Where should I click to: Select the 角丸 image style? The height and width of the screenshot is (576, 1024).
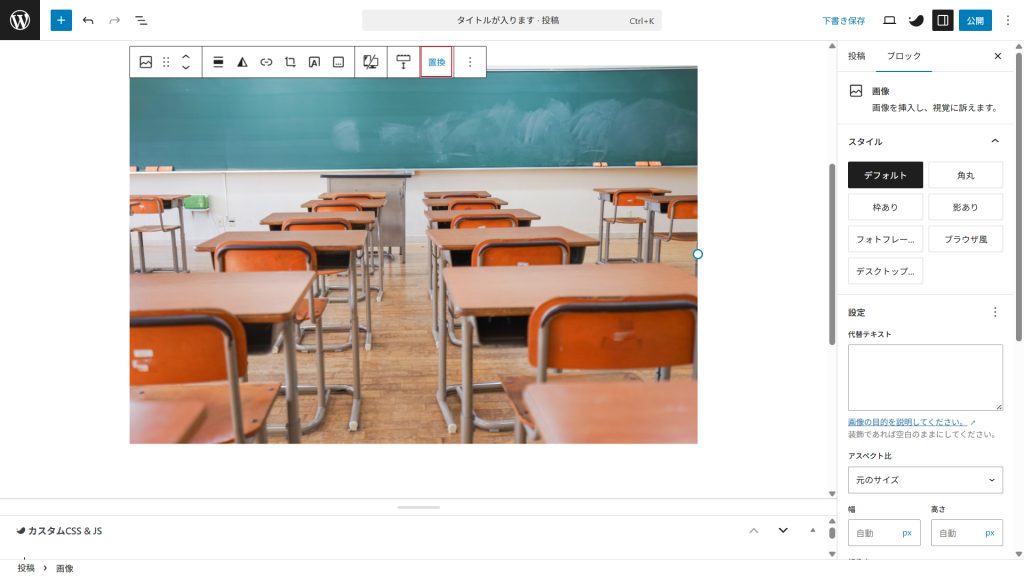click(965, 175)
